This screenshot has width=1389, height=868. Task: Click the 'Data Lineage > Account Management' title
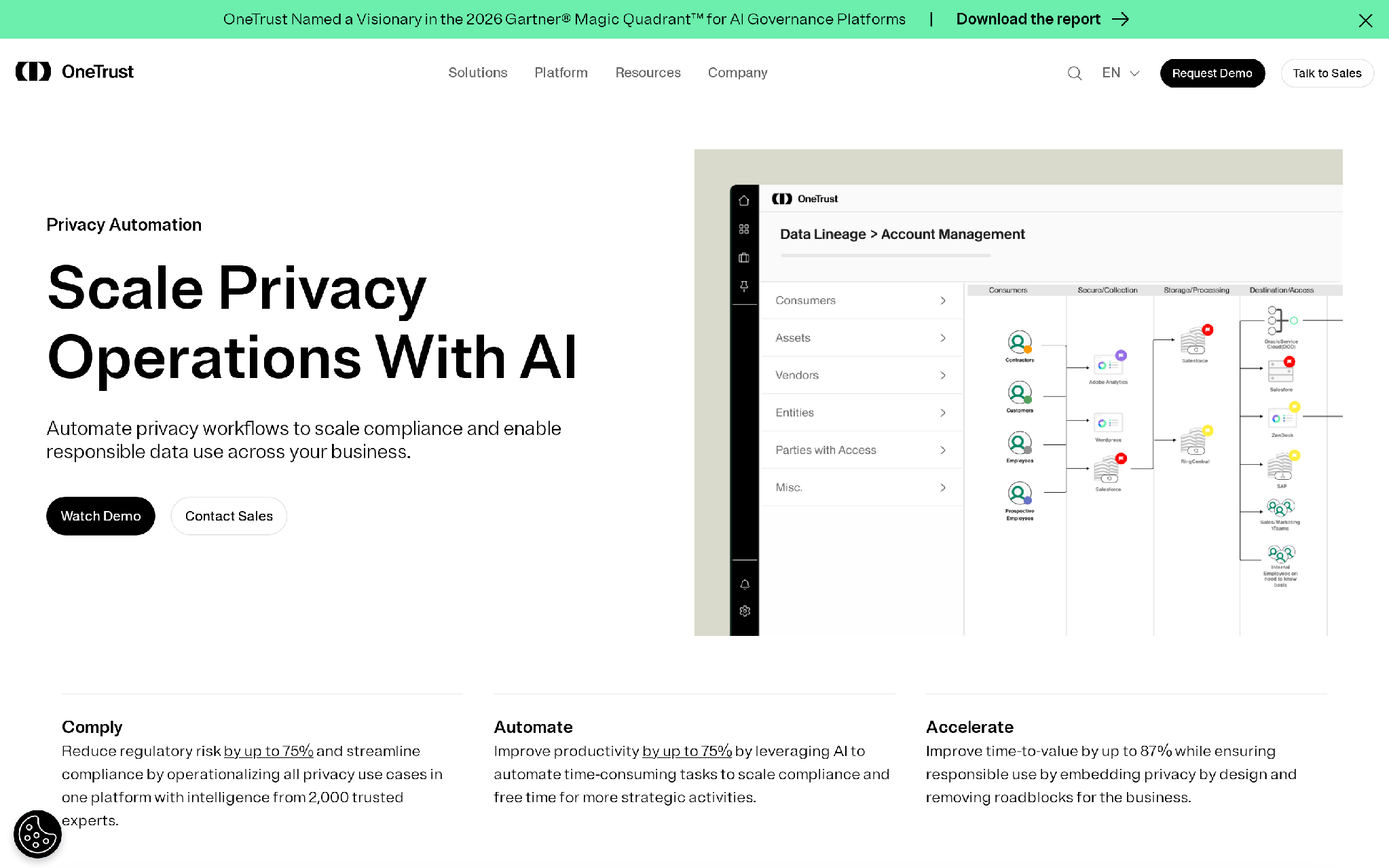coord(902,234)
